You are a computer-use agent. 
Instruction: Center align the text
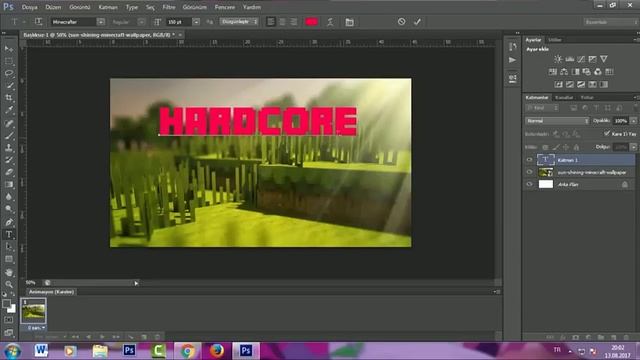282,22
